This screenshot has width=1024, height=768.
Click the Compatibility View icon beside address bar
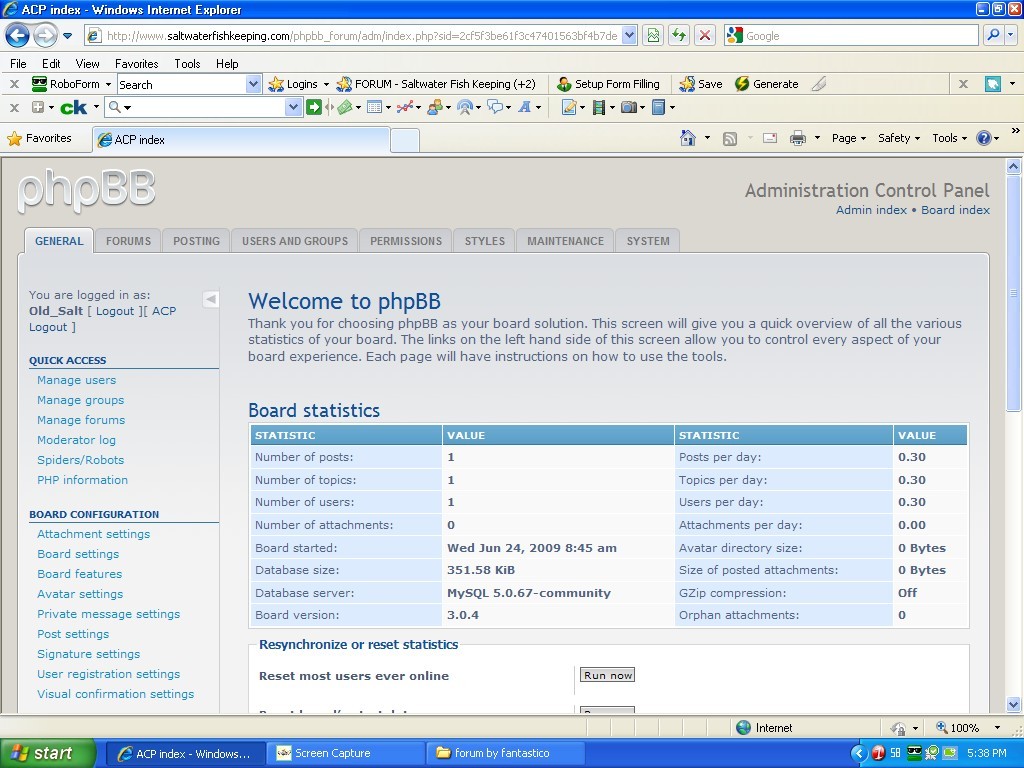coord(652,35)
